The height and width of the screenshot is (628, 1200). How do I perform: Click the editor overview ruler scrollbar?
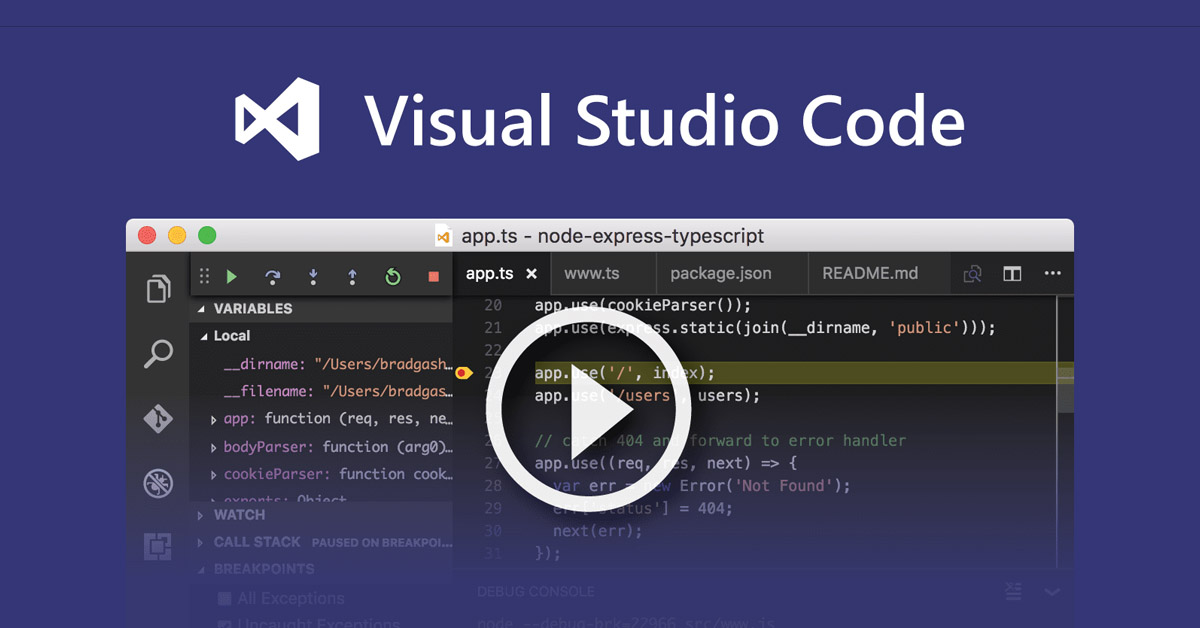point(1067,430)
